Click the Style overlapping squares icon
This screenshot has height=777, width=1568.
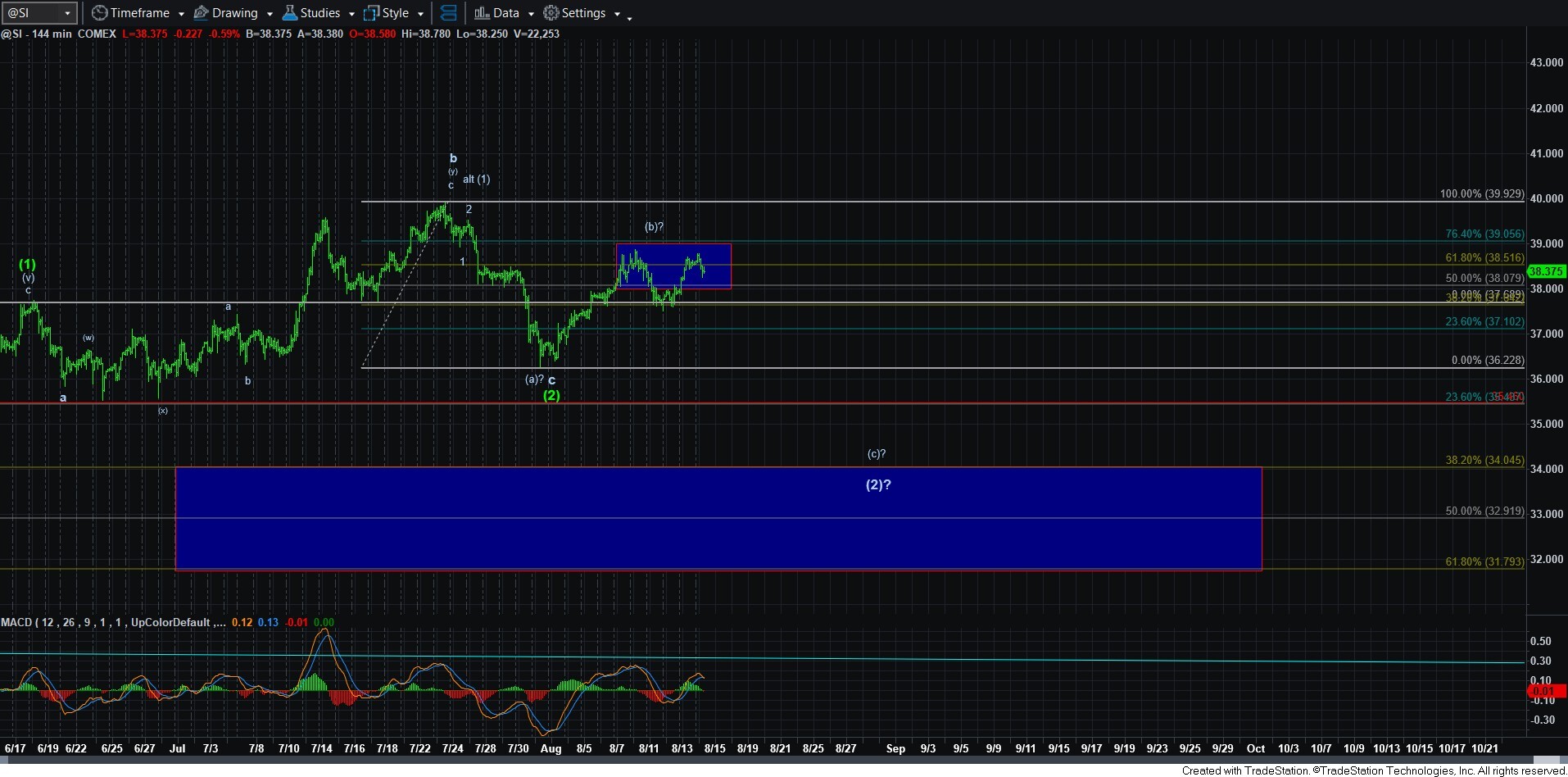coord(371,13)
